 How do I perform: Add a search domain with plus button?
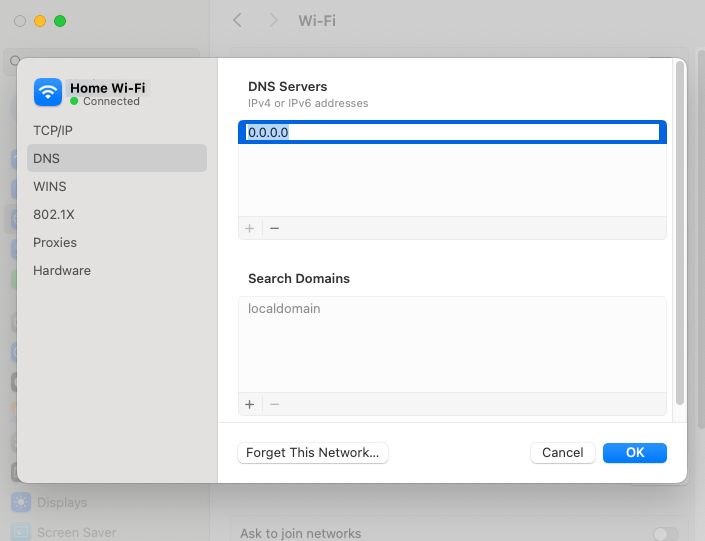(250, 404)
